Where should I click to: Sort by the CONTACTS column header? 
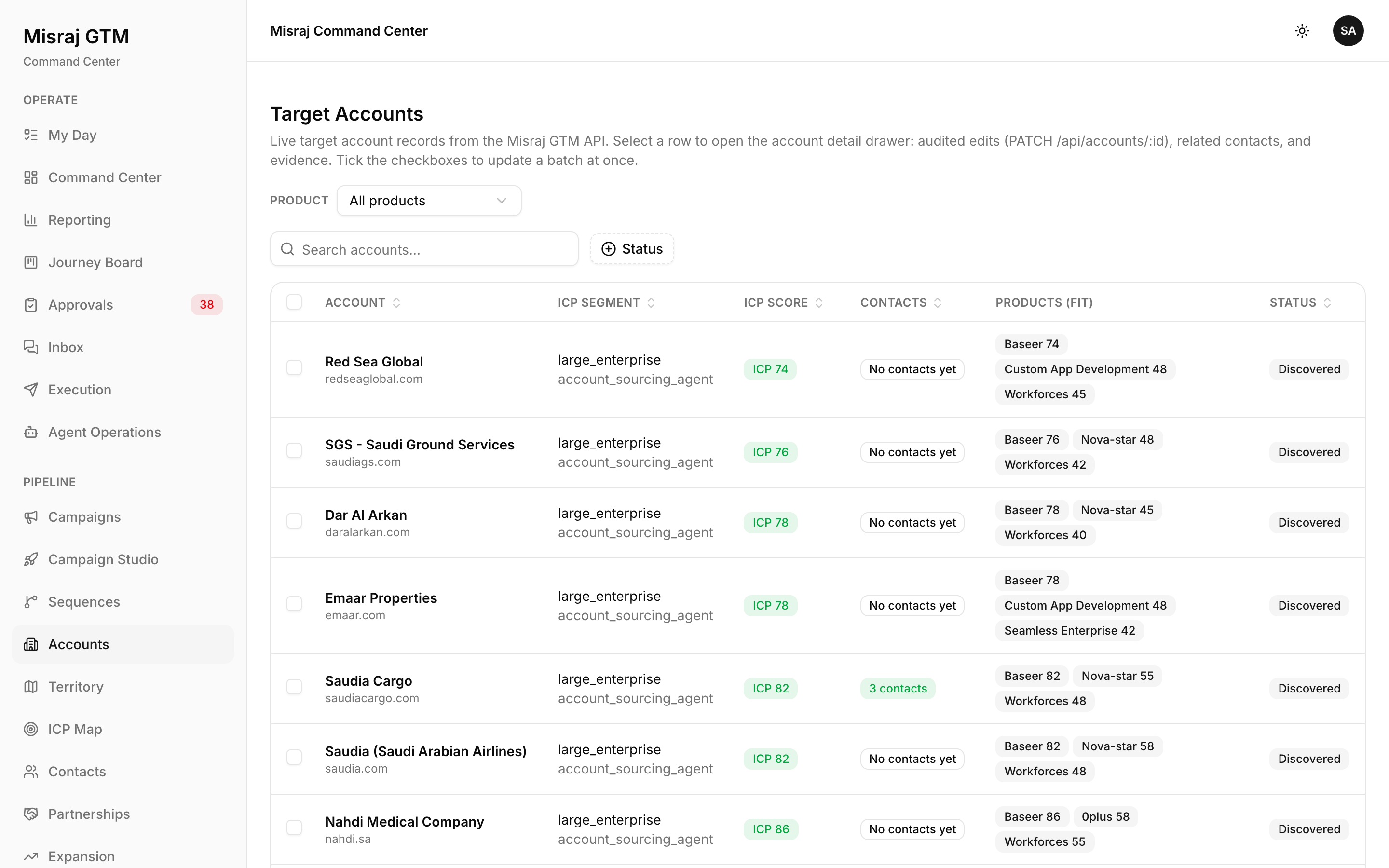coord(901,302)
